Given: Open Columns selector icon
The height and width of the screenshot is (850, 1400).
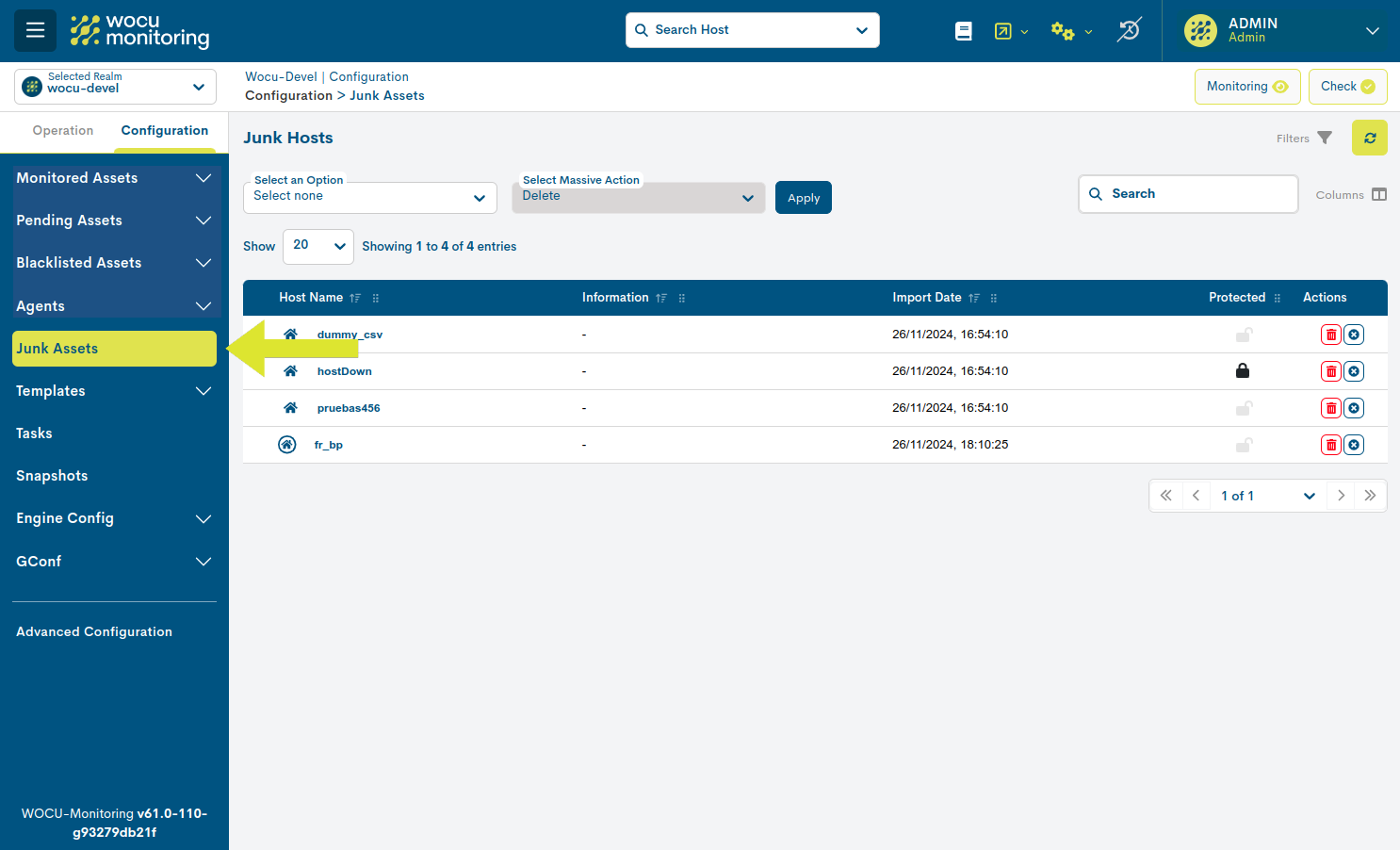Looking at the screenshot, I should (1379, 194).
